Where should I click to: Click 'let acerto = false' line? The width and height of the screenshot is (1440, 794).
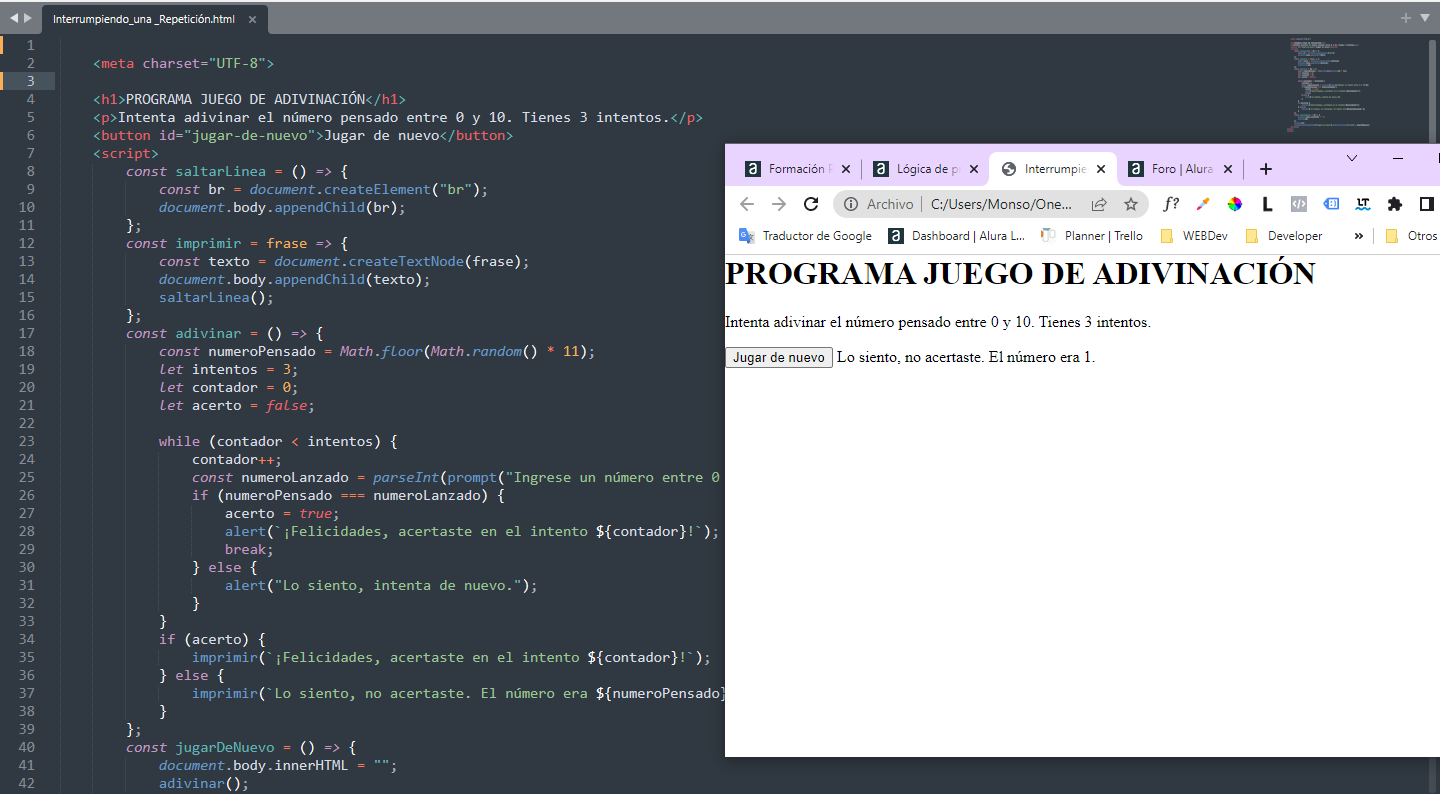click(237, 405)
